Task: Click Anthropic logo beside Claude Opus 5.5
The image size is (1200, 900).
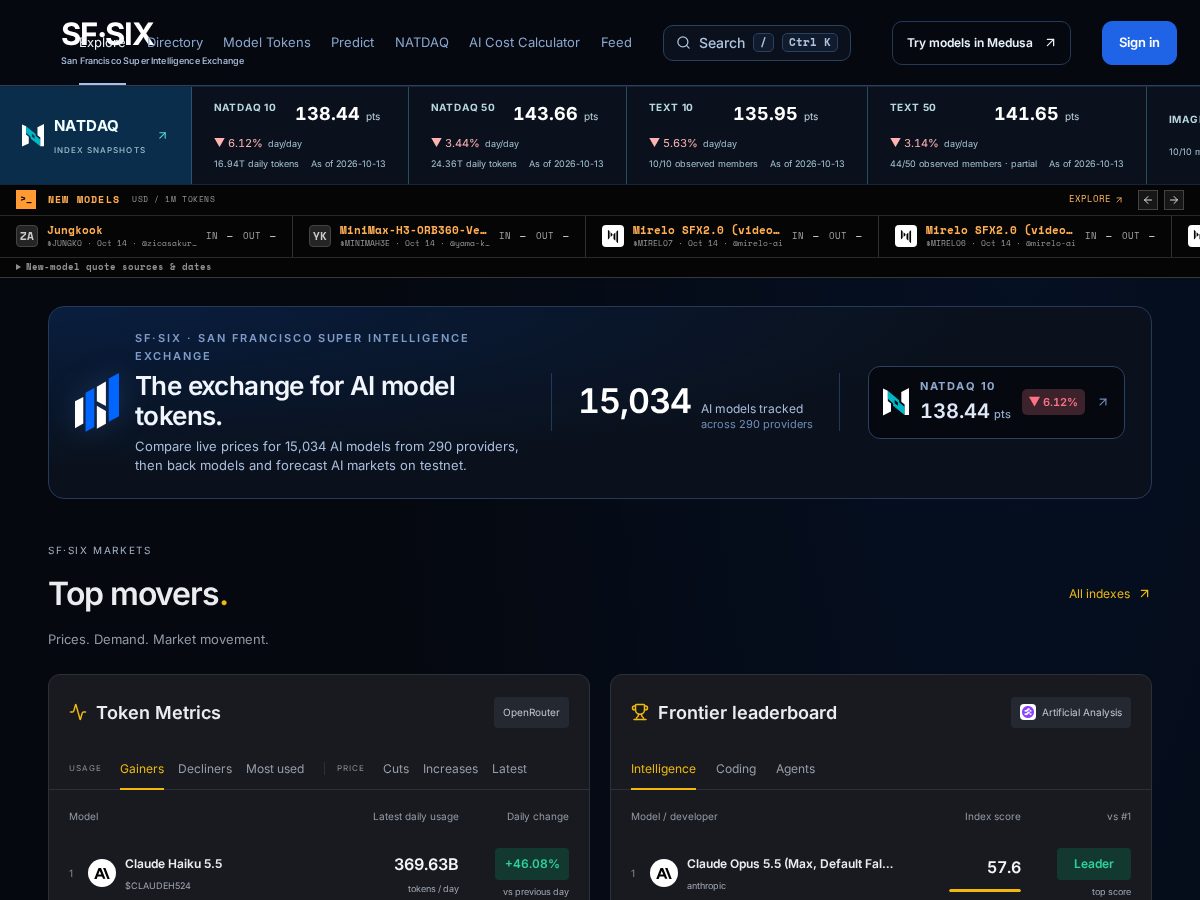Action: coord(664,873)
